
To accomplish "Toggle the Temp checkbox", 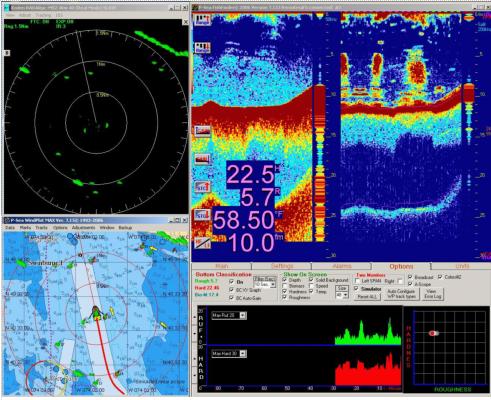I will (x=311, y=292).
